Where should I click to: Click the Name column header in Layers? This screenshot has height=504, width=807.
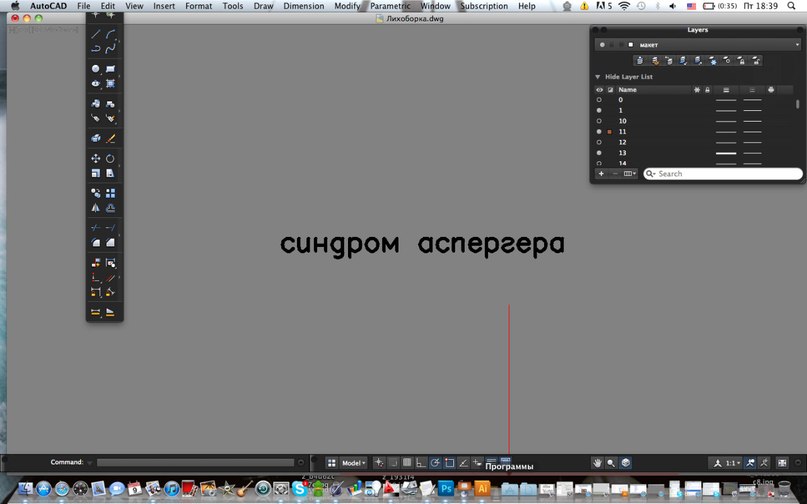click(627, 90)
